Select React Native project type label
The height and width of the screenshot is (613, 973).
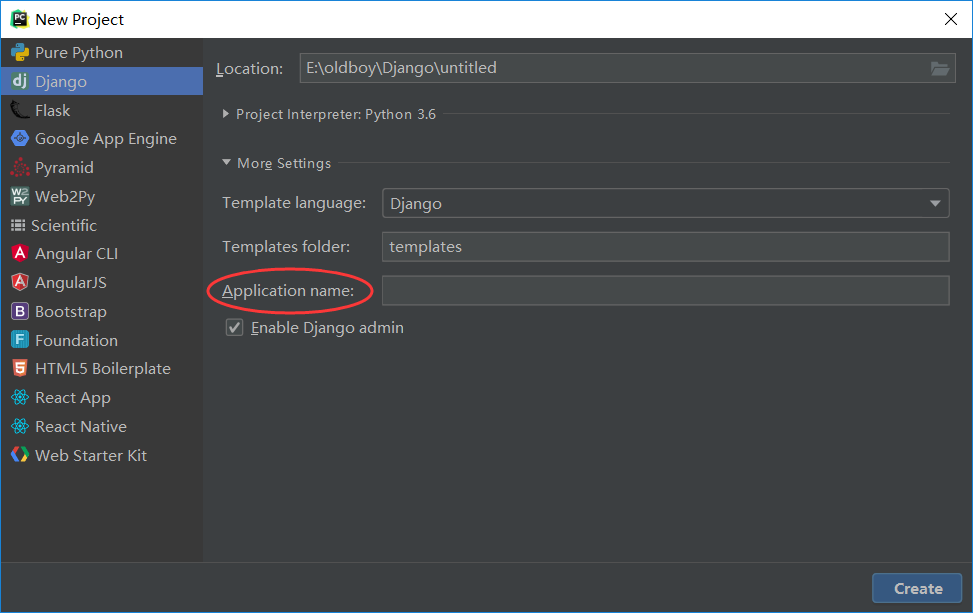81,427
